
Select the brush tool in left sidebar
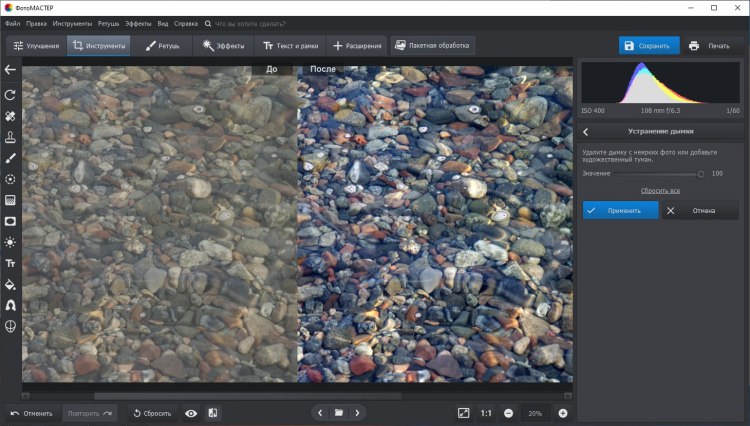(x=10, y=158)
